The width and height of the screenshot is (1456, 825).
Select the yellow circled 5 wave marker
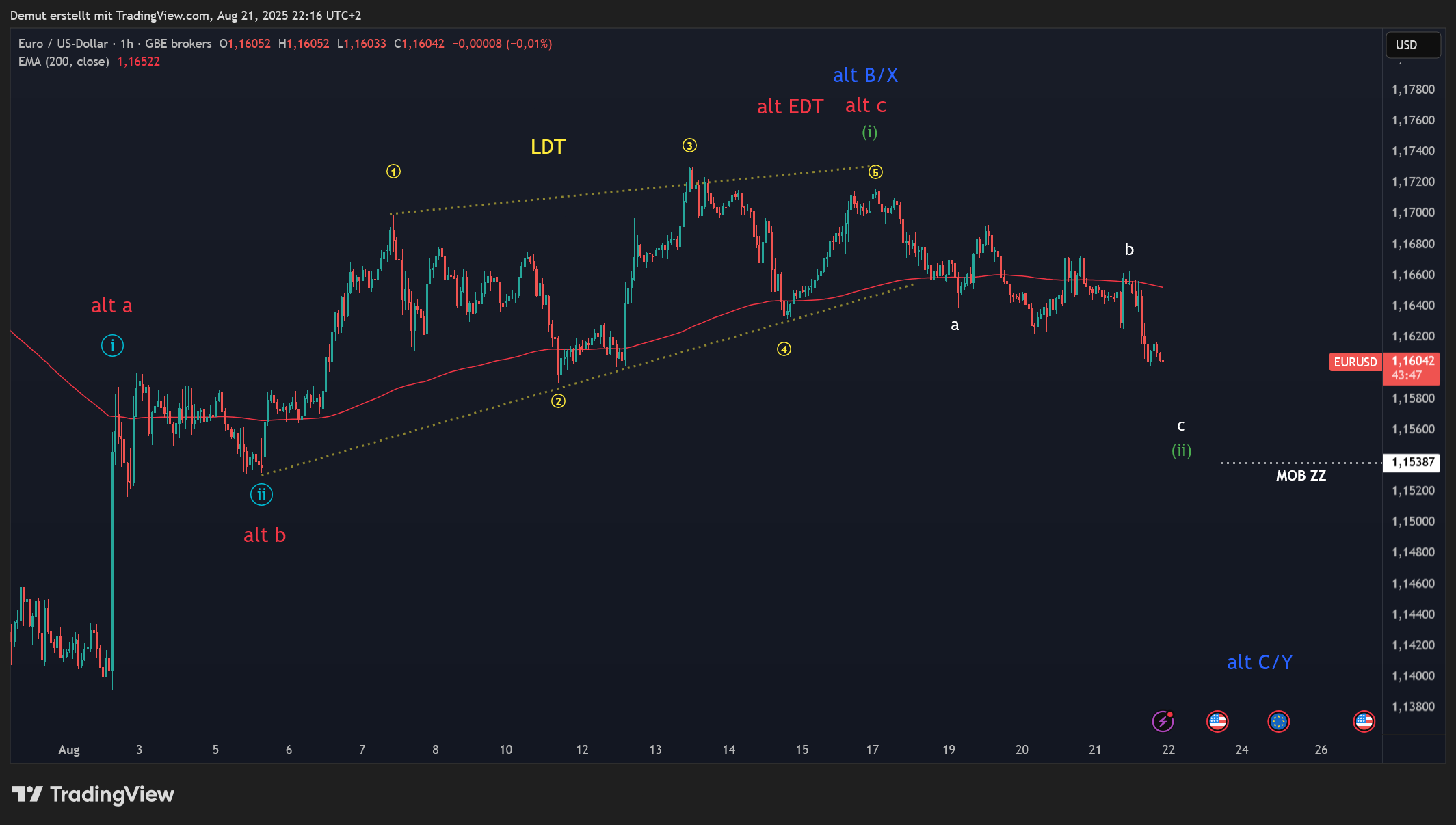tap(875, 172)
